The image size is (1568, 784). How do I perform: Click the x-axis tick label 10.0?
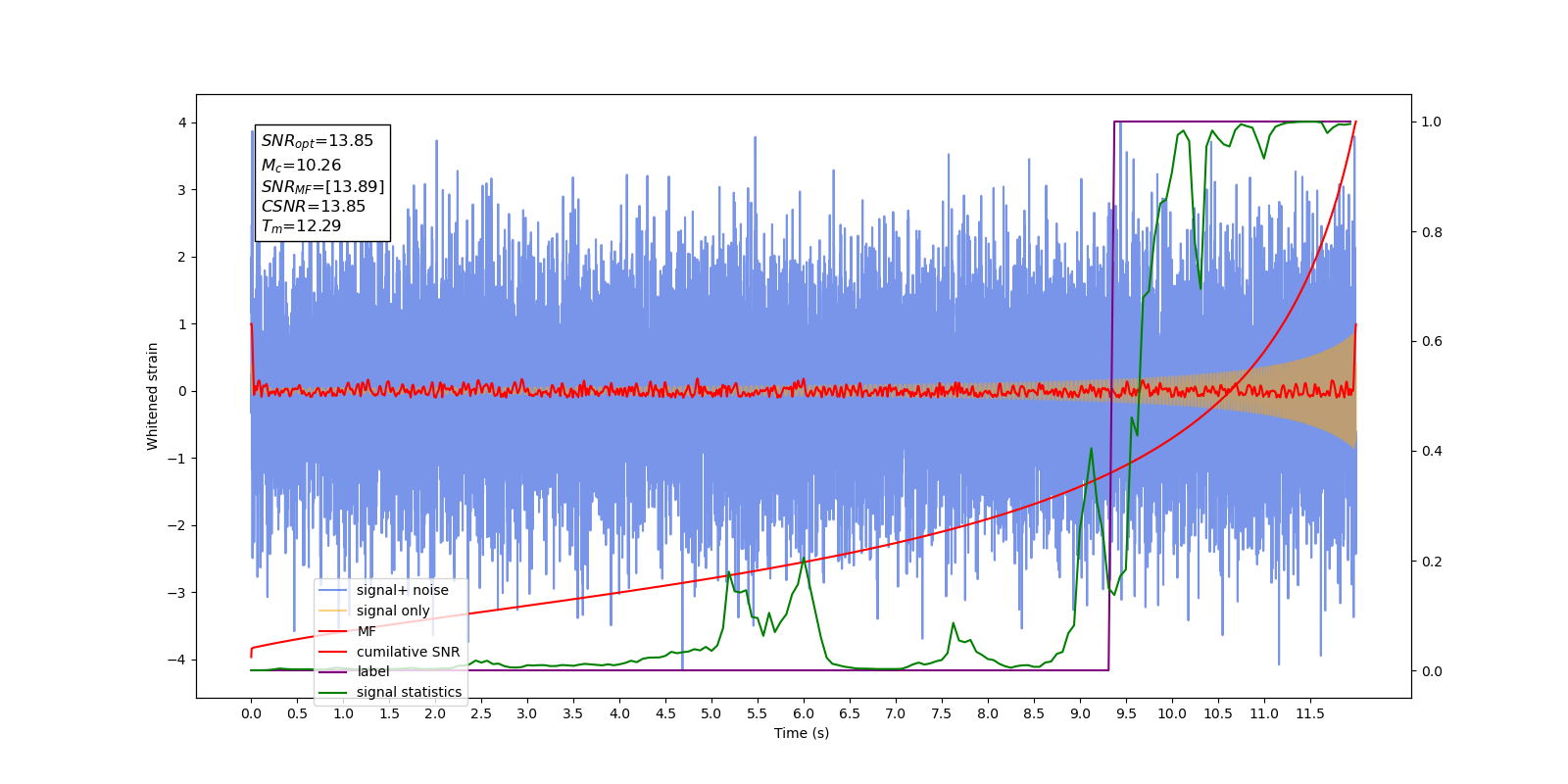(x=1172, y=713)
